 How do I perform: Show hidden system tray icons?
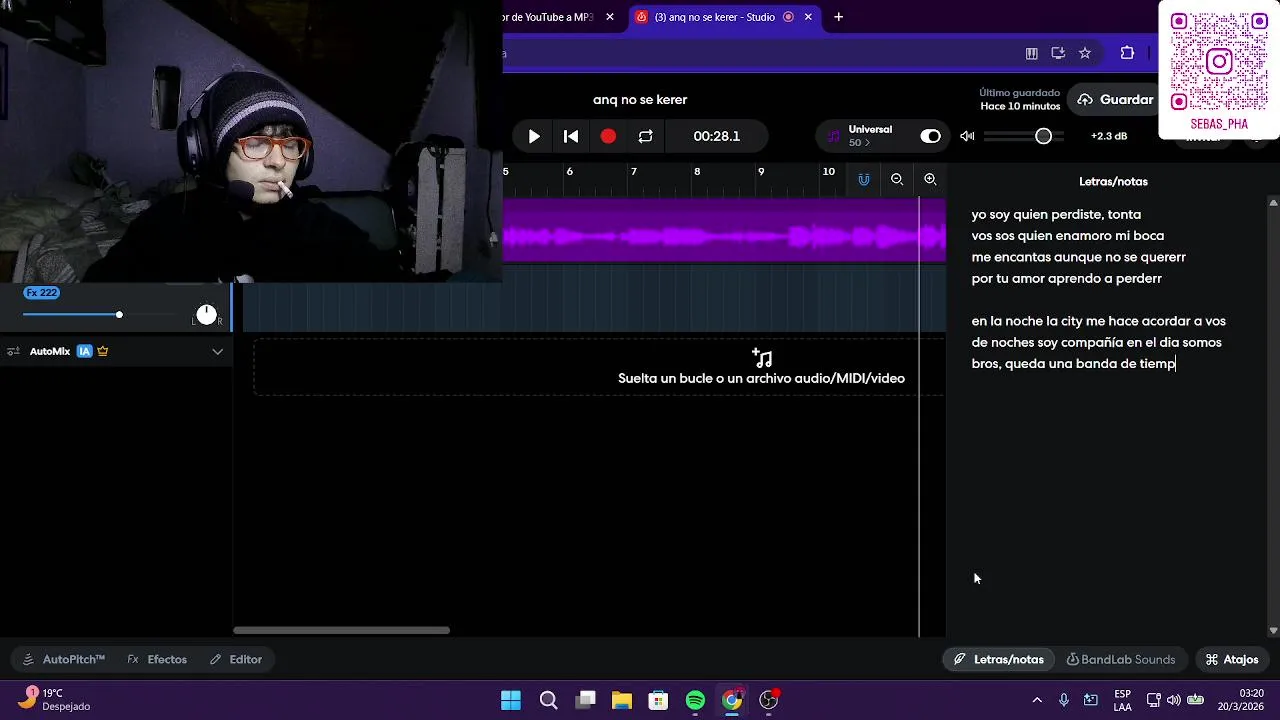1037,700
